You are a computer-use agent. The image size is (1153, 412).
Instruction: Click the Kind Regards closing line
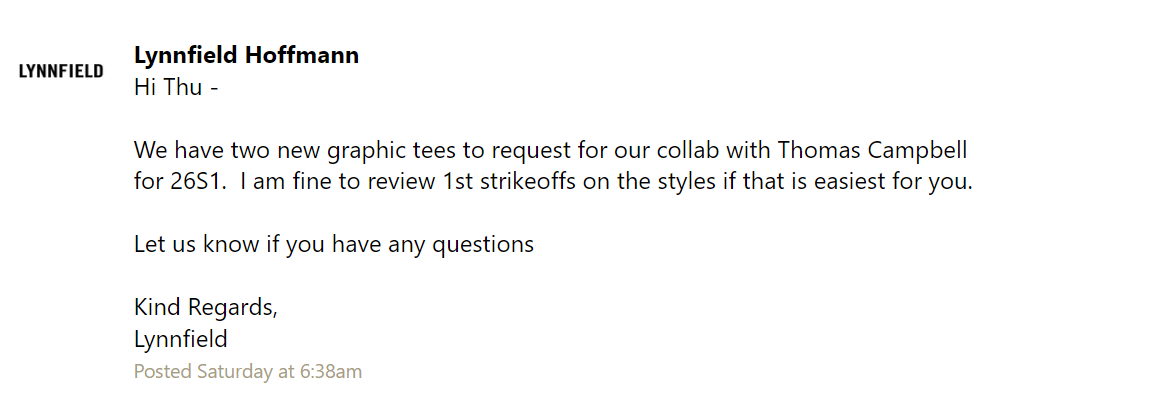(206, 308)
